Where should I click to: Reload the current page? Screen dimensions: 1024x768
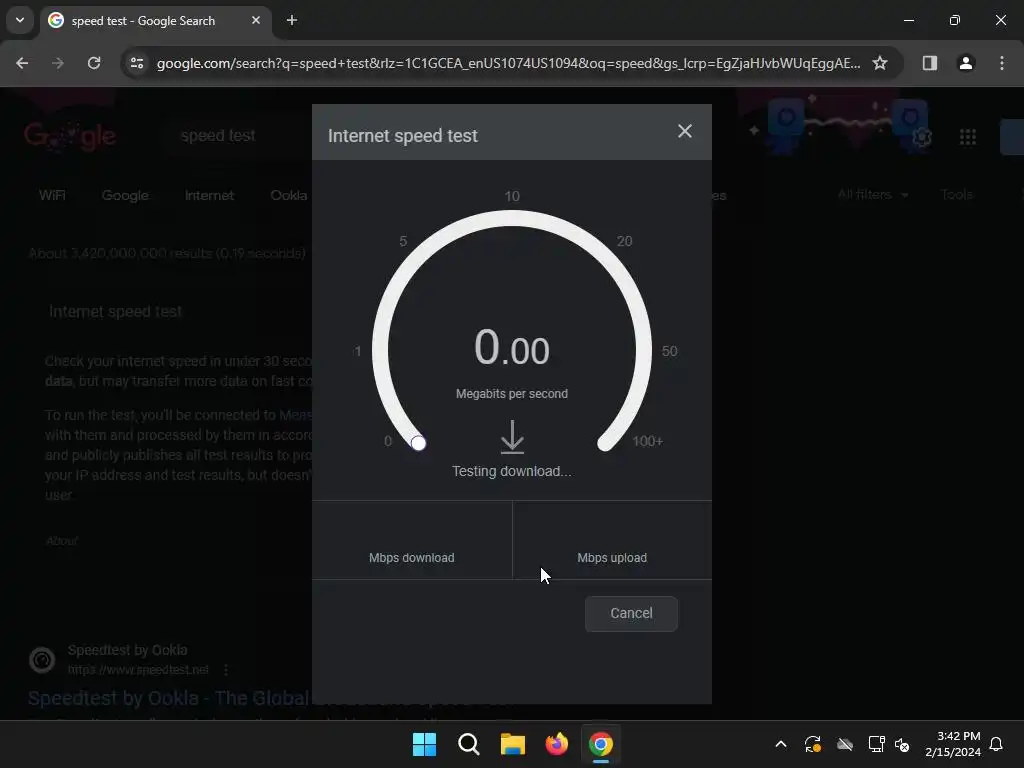(94, 63)
